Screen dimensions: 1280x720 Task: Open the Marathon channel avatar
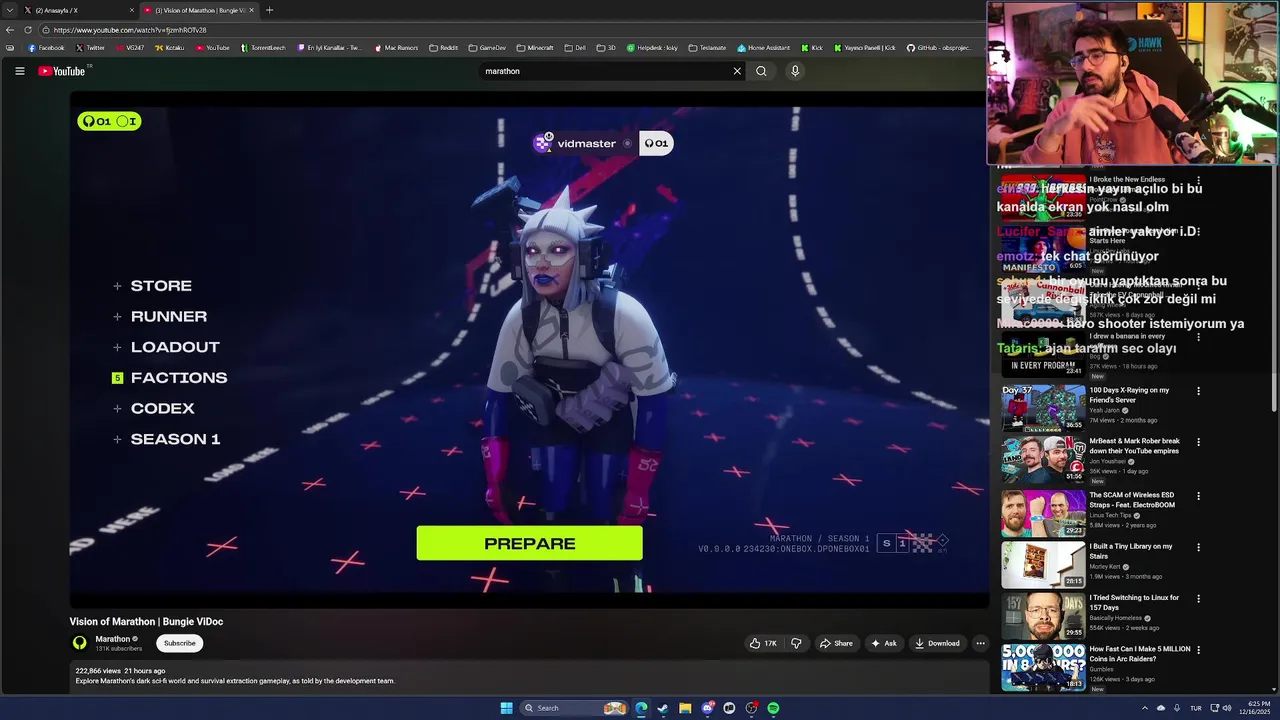click(x=80, y=643)
